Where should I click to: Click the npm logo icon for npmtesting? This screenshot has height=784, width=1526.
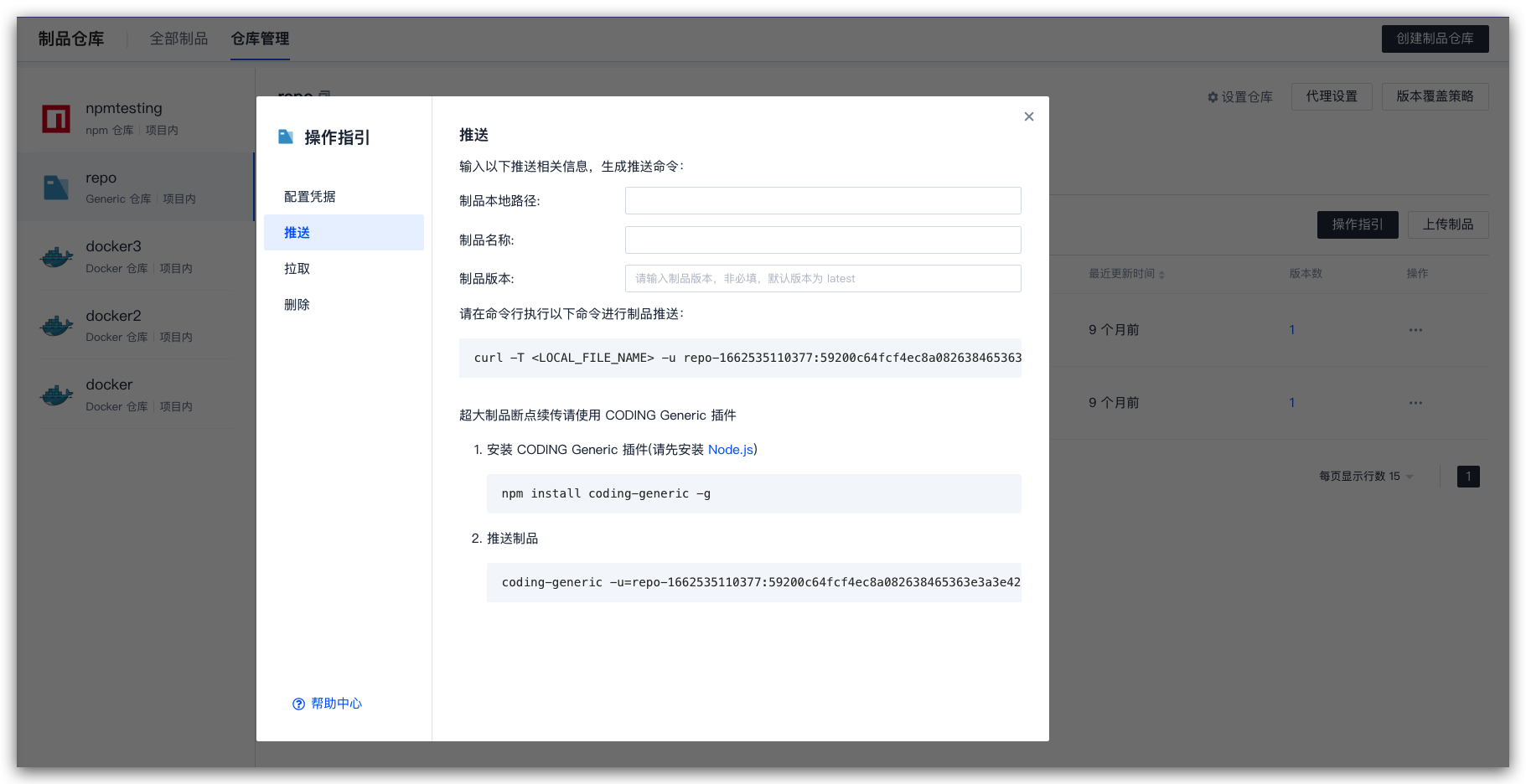pos(56,118)
